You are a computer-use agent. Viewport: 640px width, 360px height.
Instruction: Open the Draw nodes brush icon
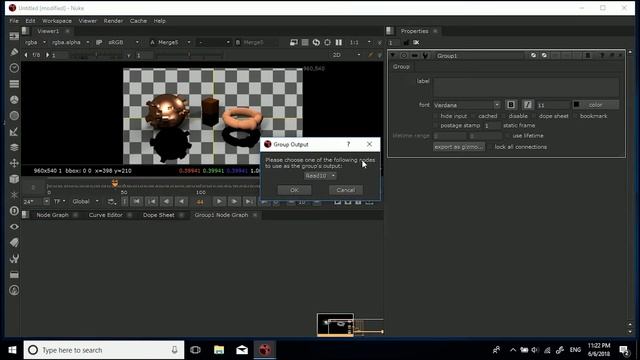click(14, 52)
